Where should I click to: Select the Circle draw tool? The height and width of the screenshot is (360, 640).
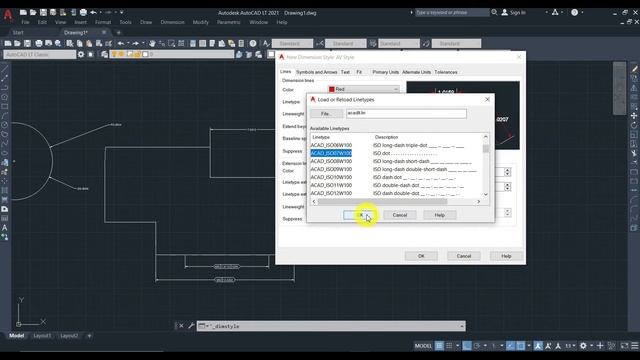coord(4,125)
